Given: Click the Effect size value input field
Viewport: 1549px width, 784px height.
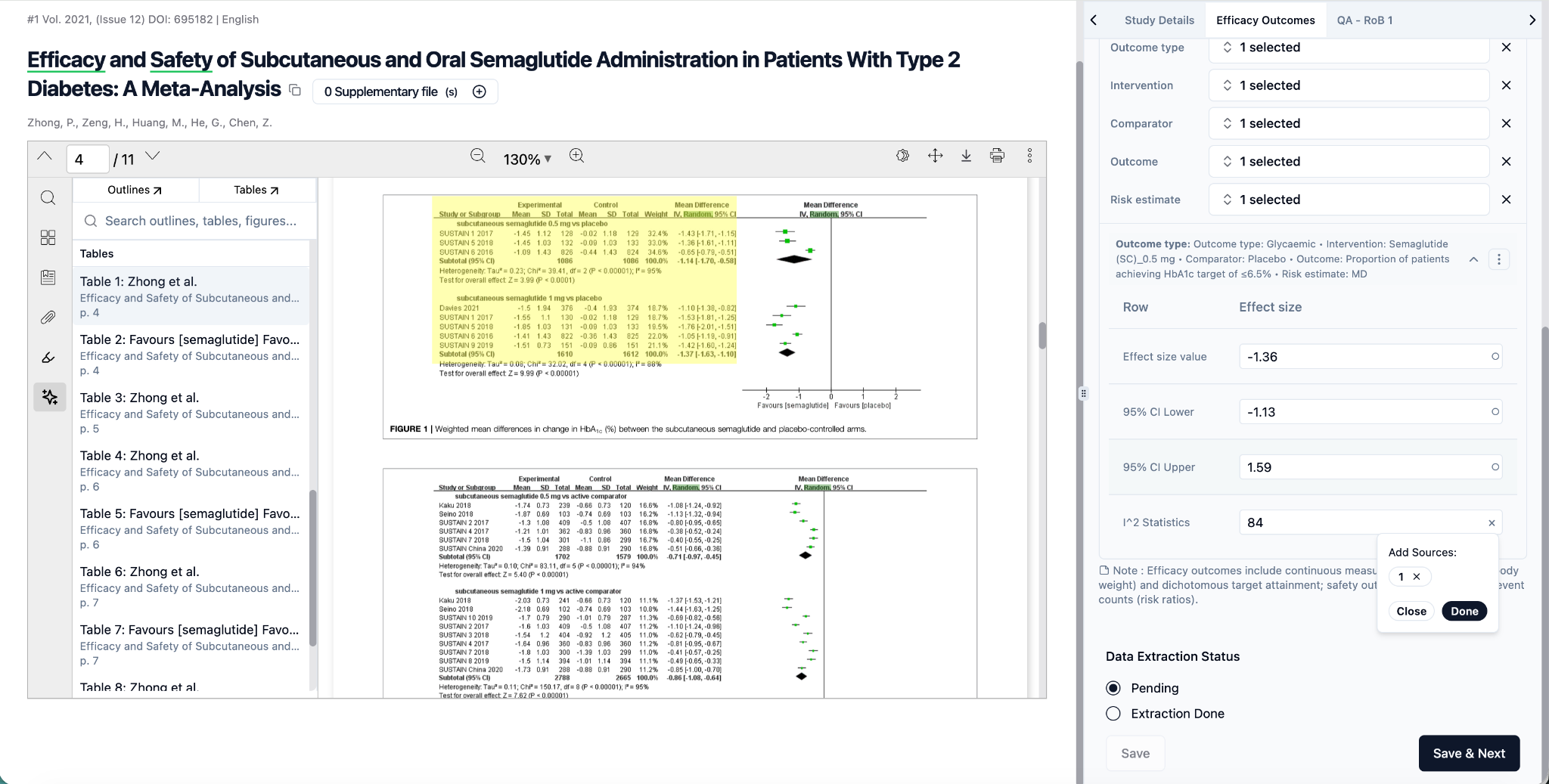Looking at the screenshot, I should click(x=1365, y=357).
